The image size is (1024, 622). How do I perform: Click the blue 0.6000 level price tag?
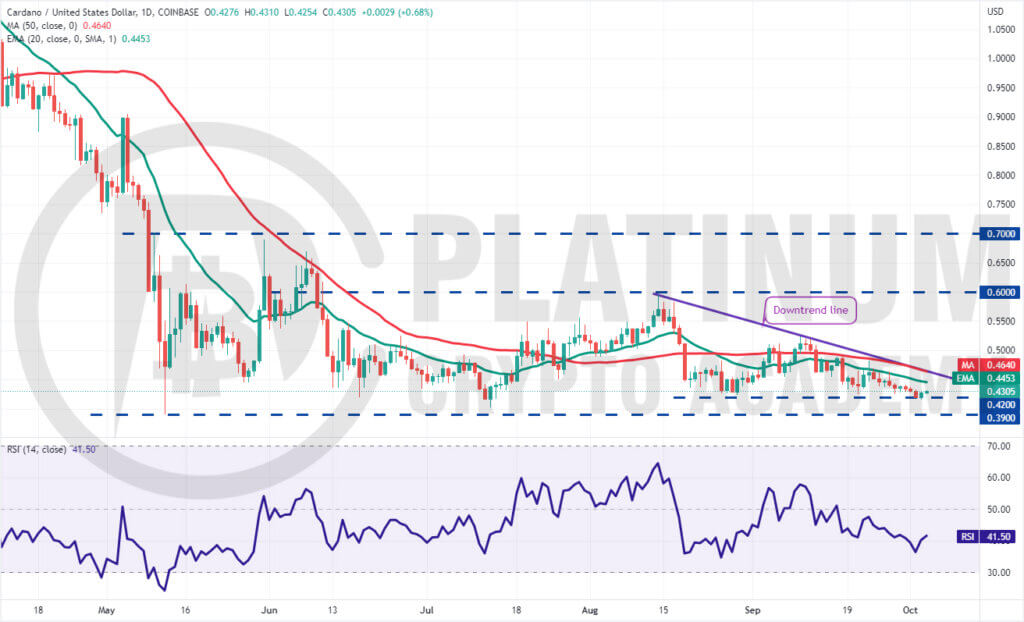pos(1000,292)
